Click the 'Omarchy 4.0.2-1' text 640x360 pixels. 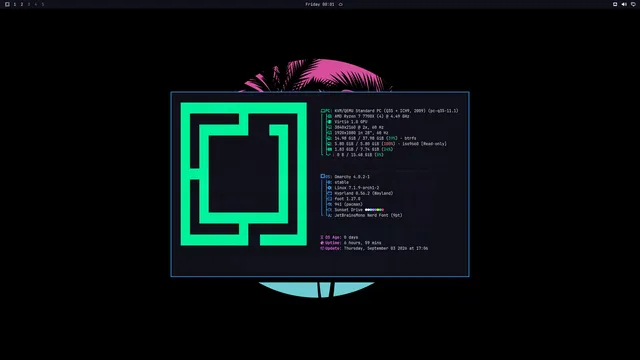[352, 177]
